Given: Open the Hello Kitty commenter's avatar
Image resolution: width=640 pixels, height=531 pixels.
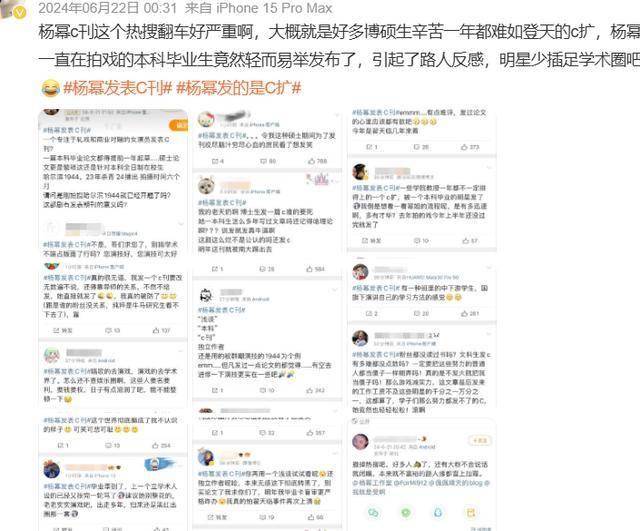Looking at the screenshot, I should (x=207, y=119).
